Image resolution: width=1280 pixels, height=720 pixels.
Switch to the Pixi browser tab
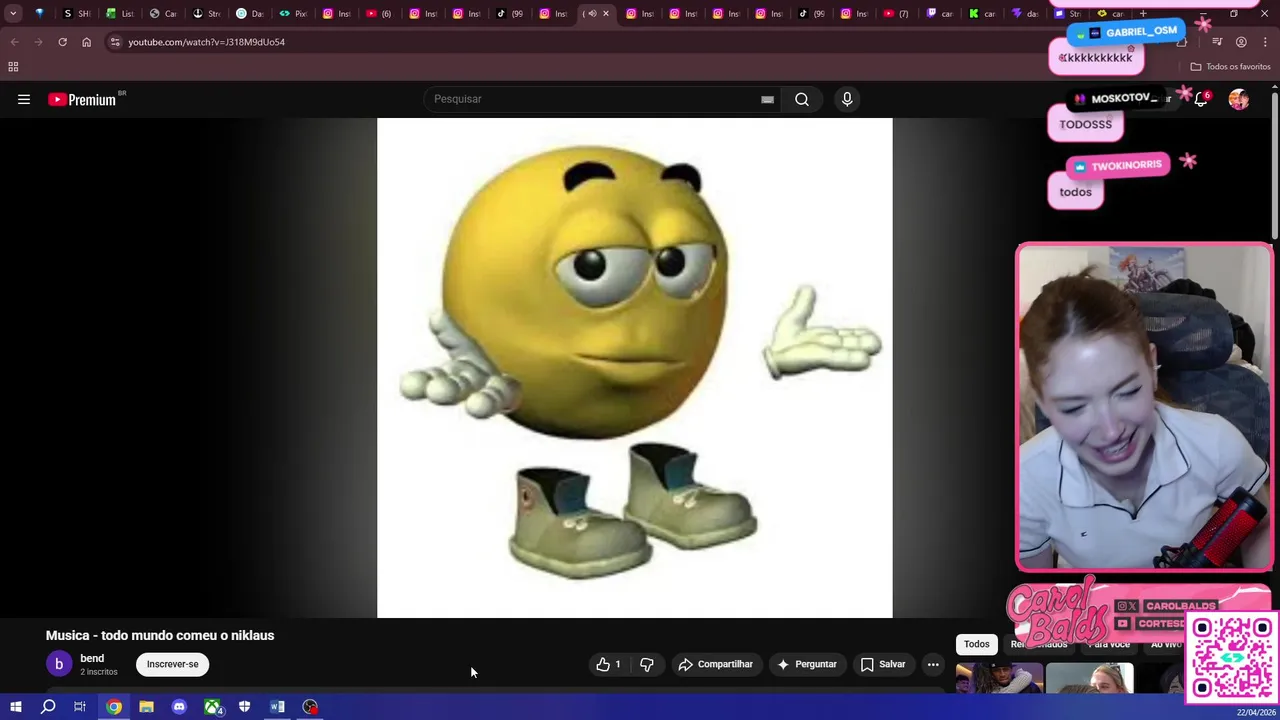[292, 14]
